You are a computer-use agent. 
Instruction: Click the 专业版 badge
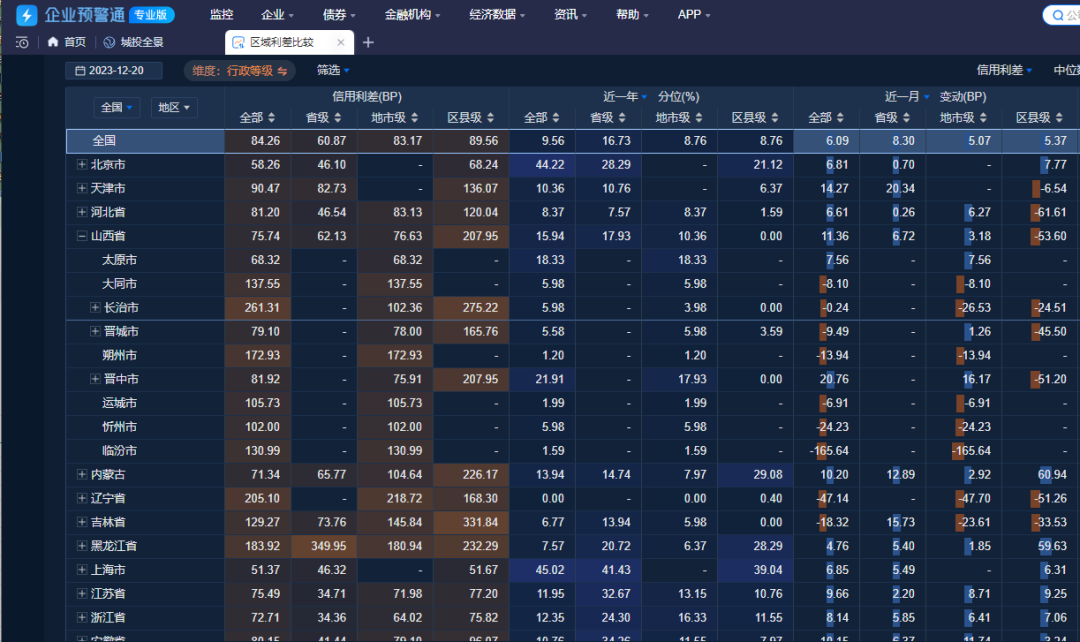pos(152,14)
